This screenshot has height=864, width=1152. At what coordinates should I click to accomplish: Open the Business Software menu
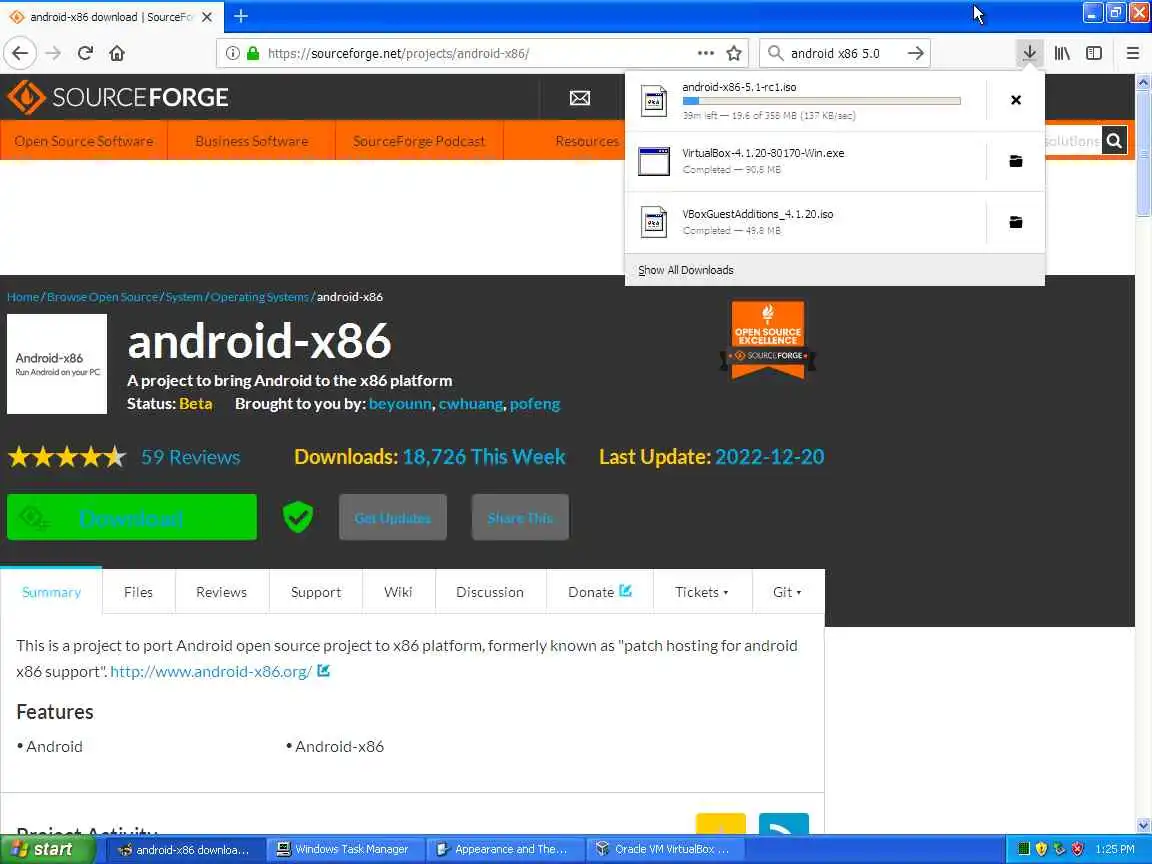tap(251, 140)
